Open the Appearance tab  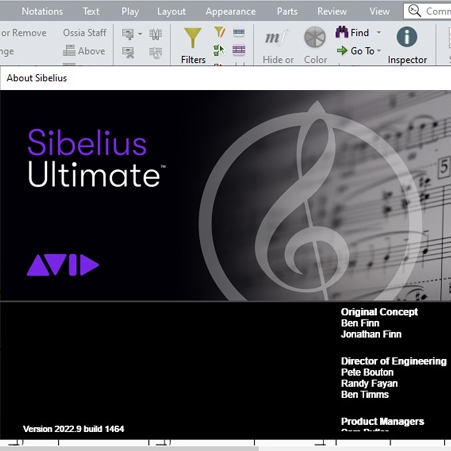click(230, 12)
